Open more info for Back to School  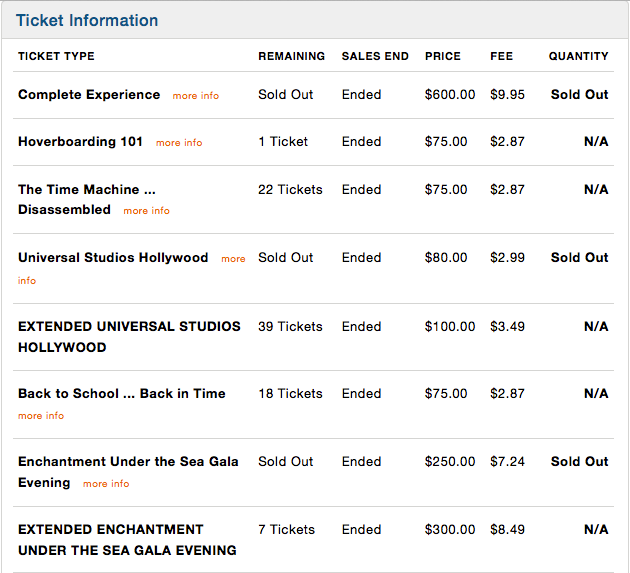click(x=41, y=415)
